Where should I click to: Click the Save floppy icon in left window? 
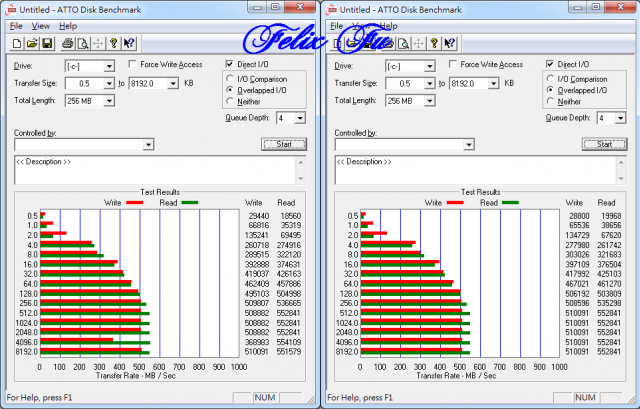pyautogui.click(x=47, y=43)
